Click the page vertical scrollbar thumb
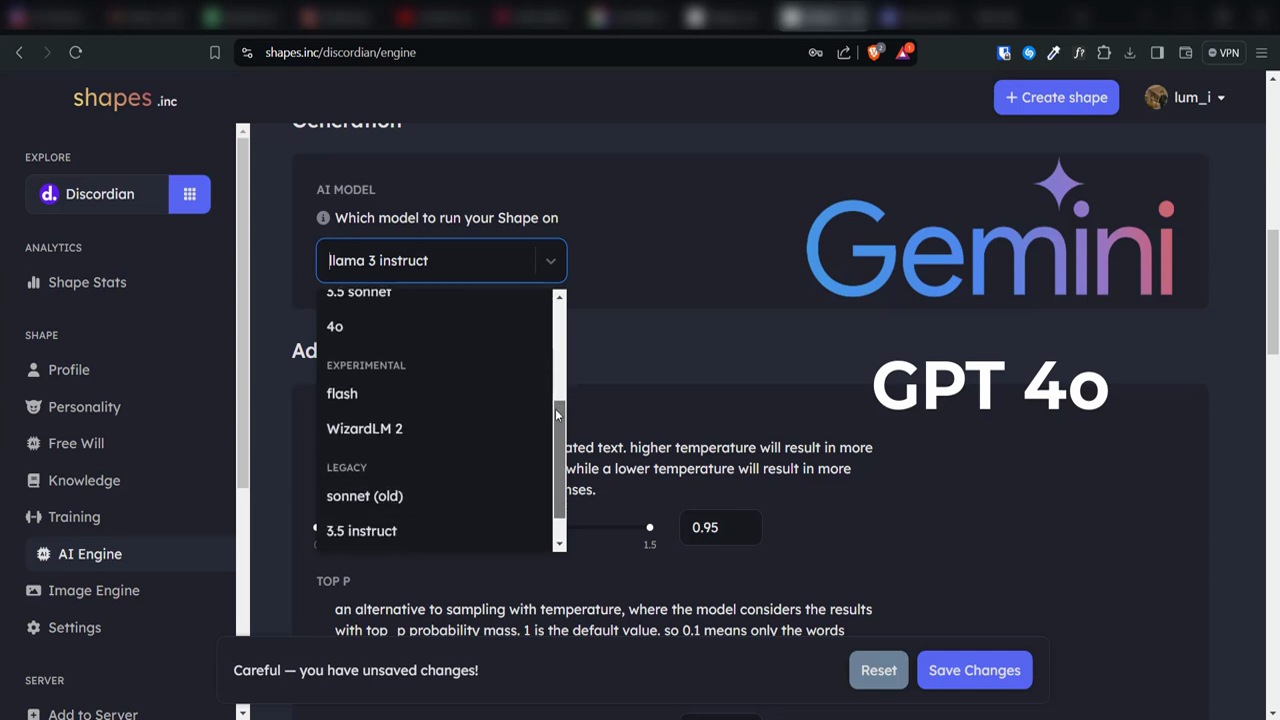Viewport: 1280px width, 720px height. [x=1273, y=290]
